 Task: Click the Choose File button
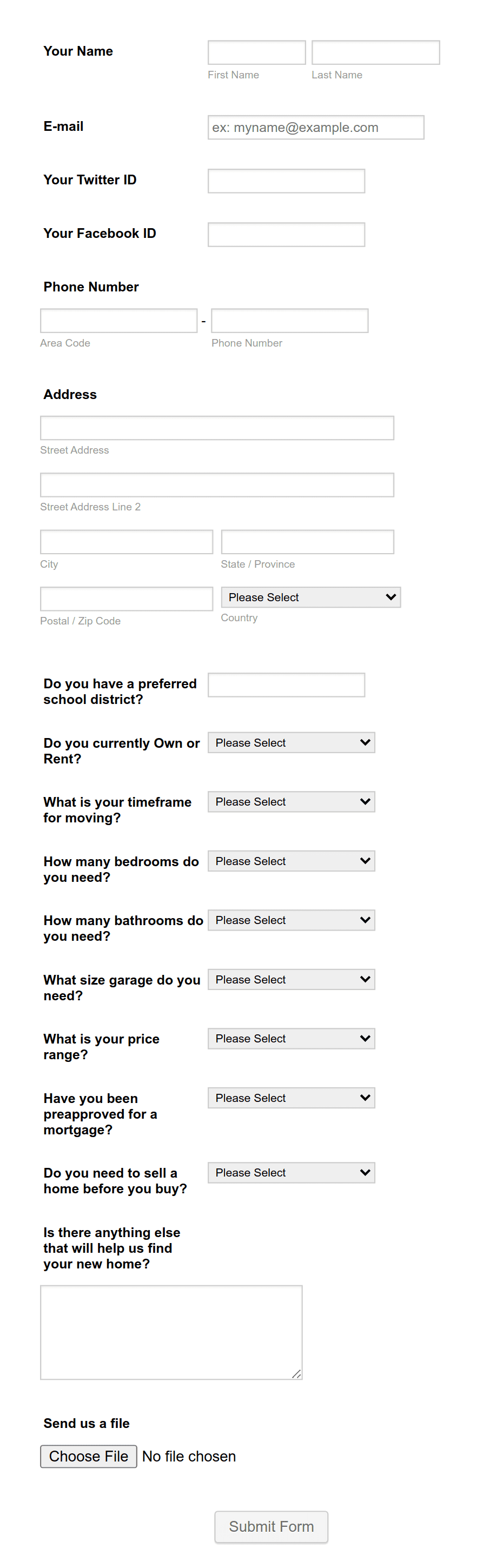(x=88, y=1457)
